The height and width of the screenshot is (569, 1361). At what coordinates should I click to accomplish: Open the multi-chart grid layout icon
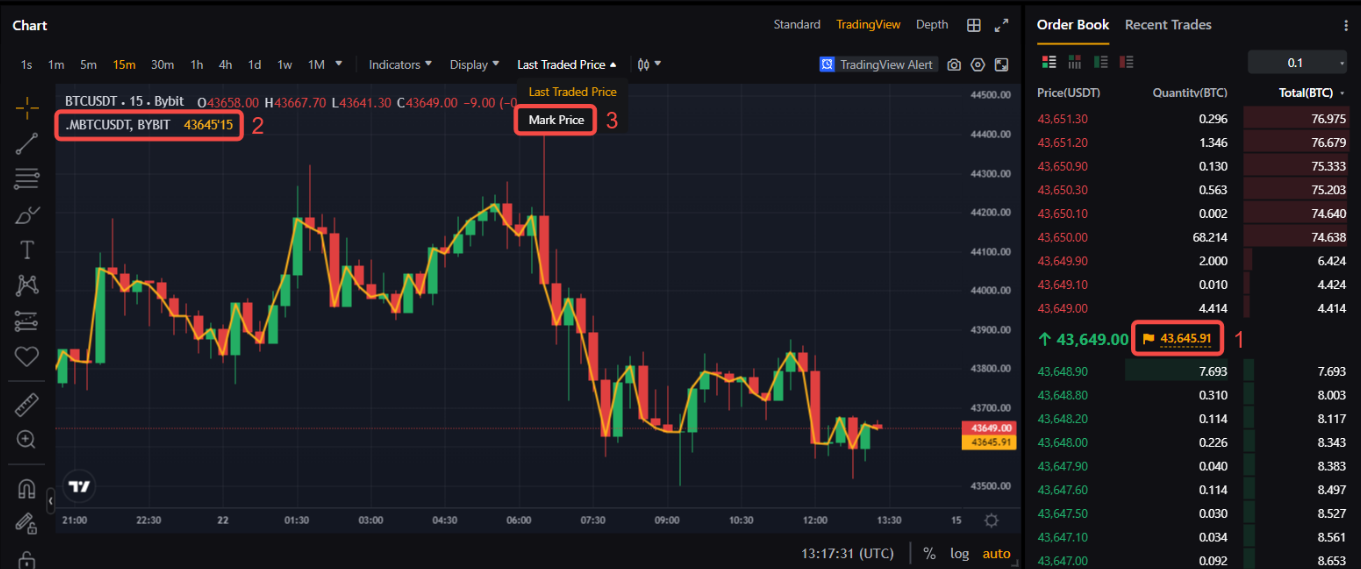(974, 25)
